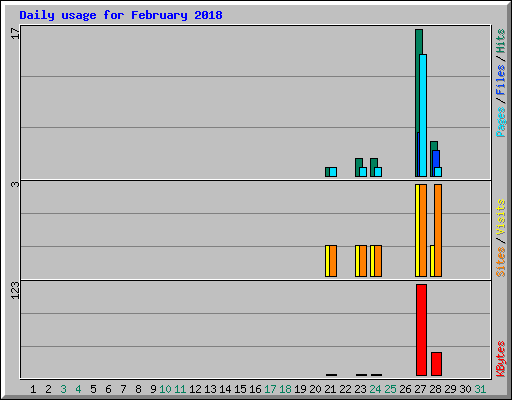512x400 pixels.
Task: Click day label 16 on the x-axis
Action: pyautogui.click(x=255, y=389)
